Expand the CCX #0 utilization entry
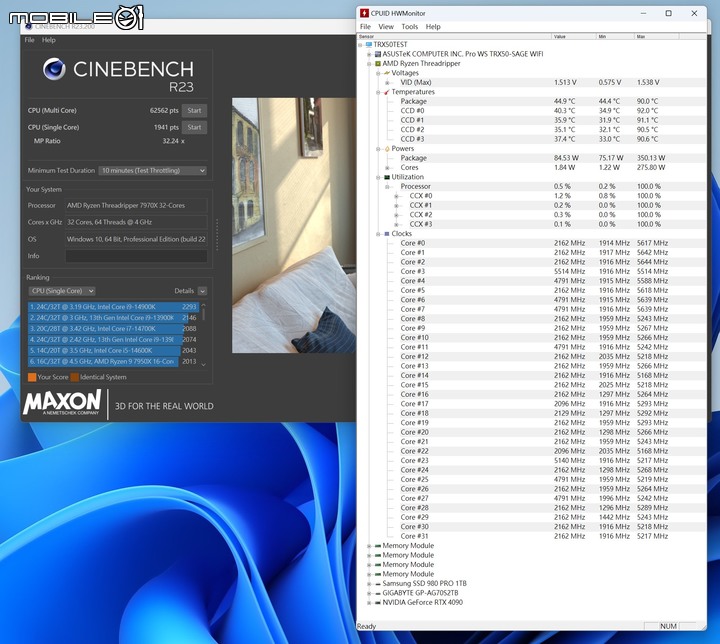Screen dimensions: 720x644 point(396,196)
